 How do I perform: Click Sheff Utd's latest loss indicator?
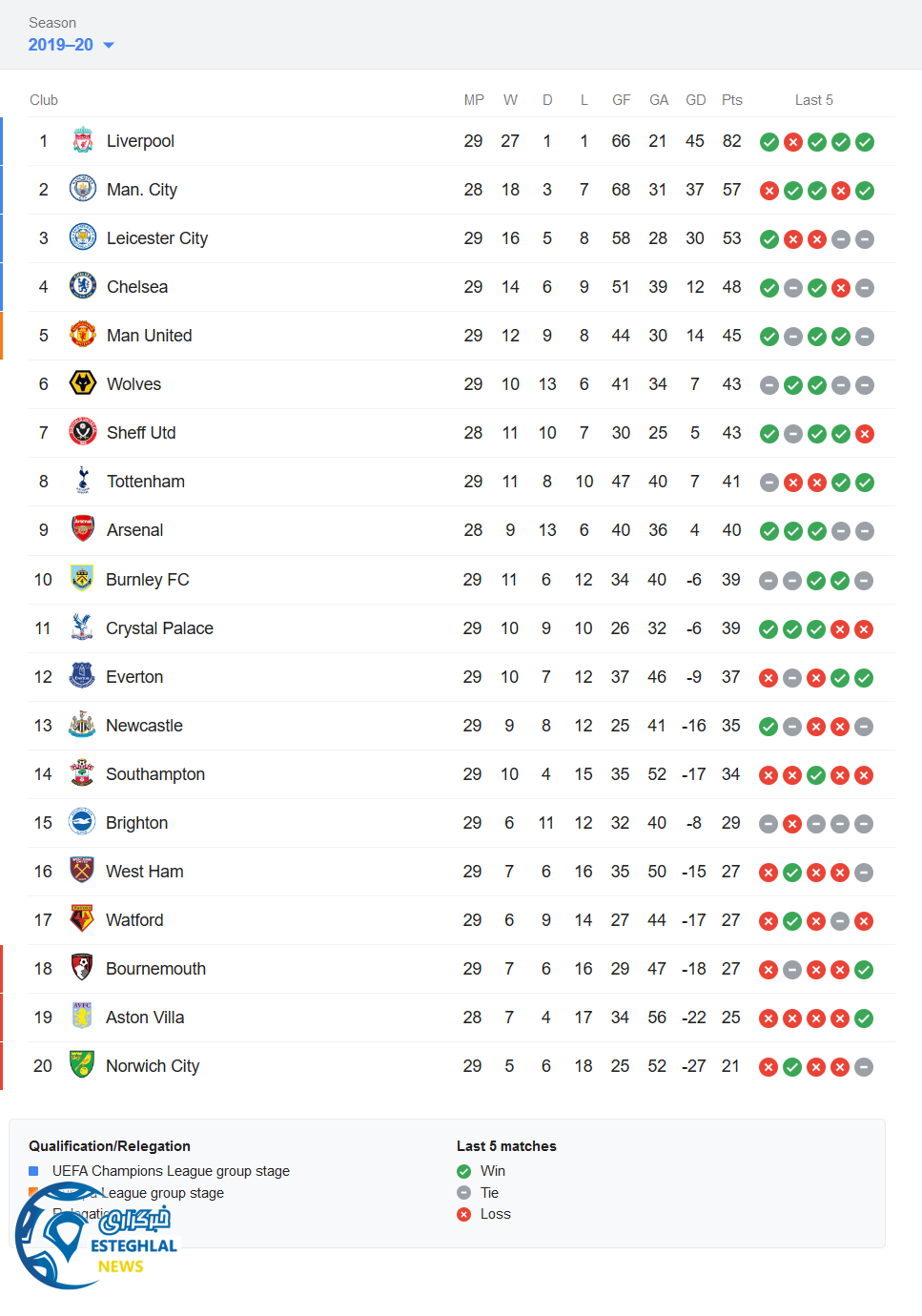tap(865, 434)
